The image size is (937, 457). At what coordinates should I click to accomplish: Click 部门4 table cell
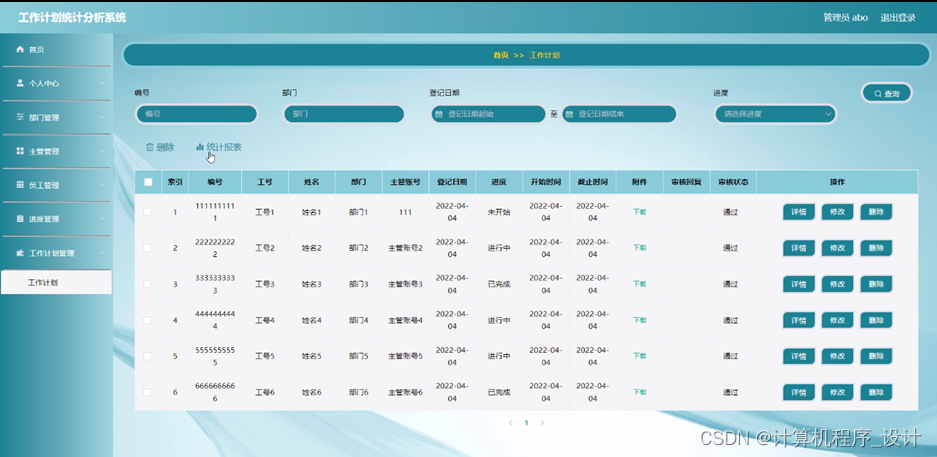click(359, 321)
